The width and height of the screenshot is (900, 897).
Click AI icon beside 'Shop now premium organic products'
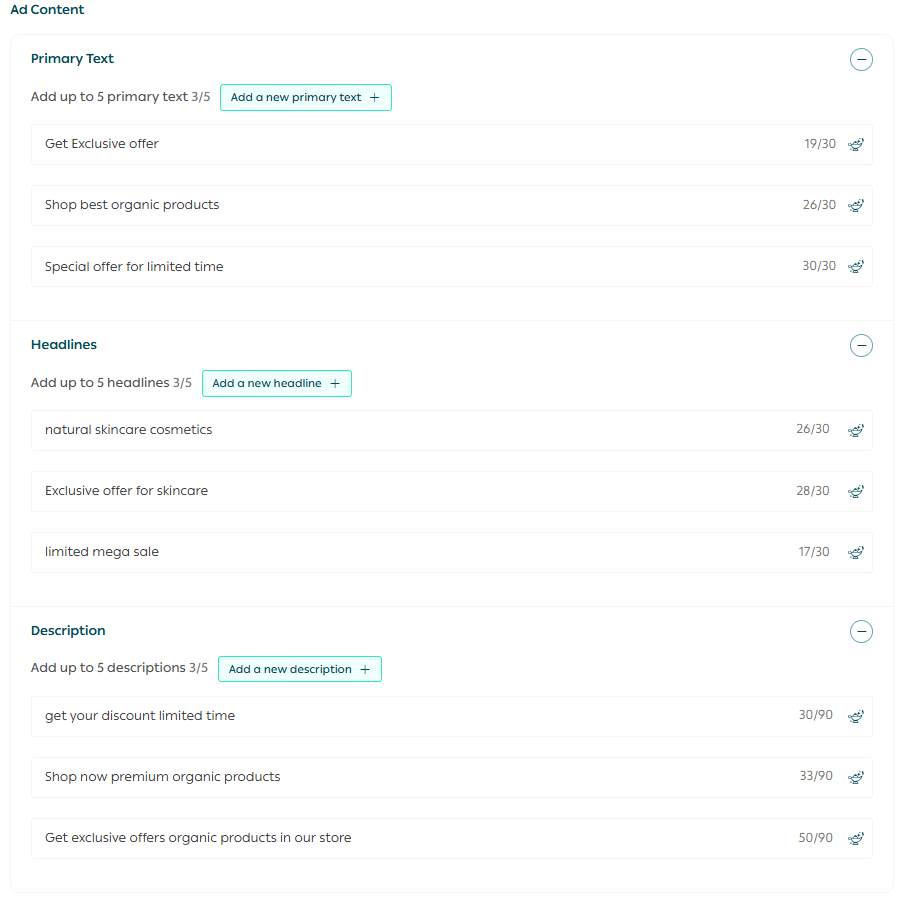click(856, 778)
